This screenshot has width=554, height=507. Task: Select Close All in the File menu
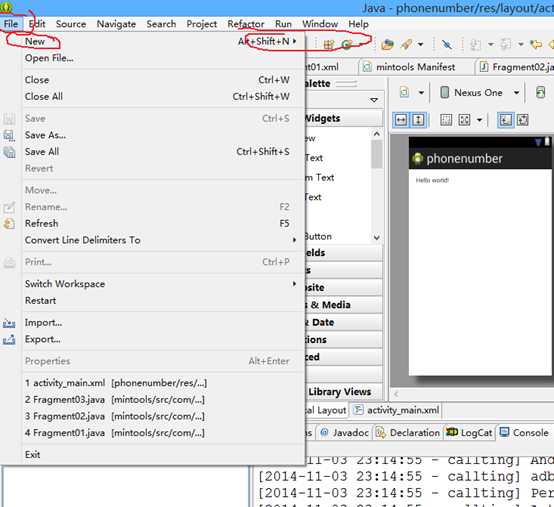164,96
